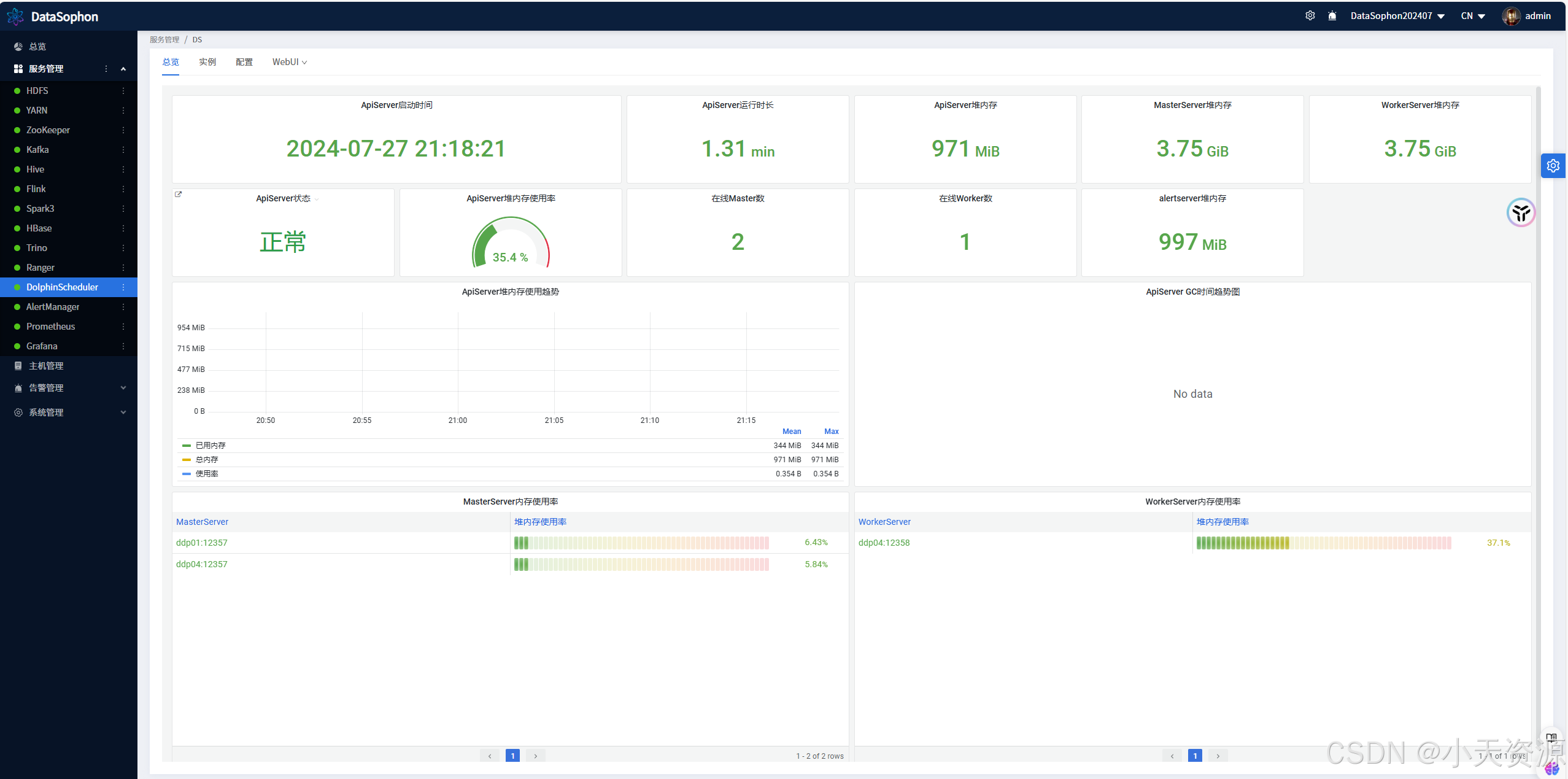Open Kafka service options menu dots

tap(123, 150)
